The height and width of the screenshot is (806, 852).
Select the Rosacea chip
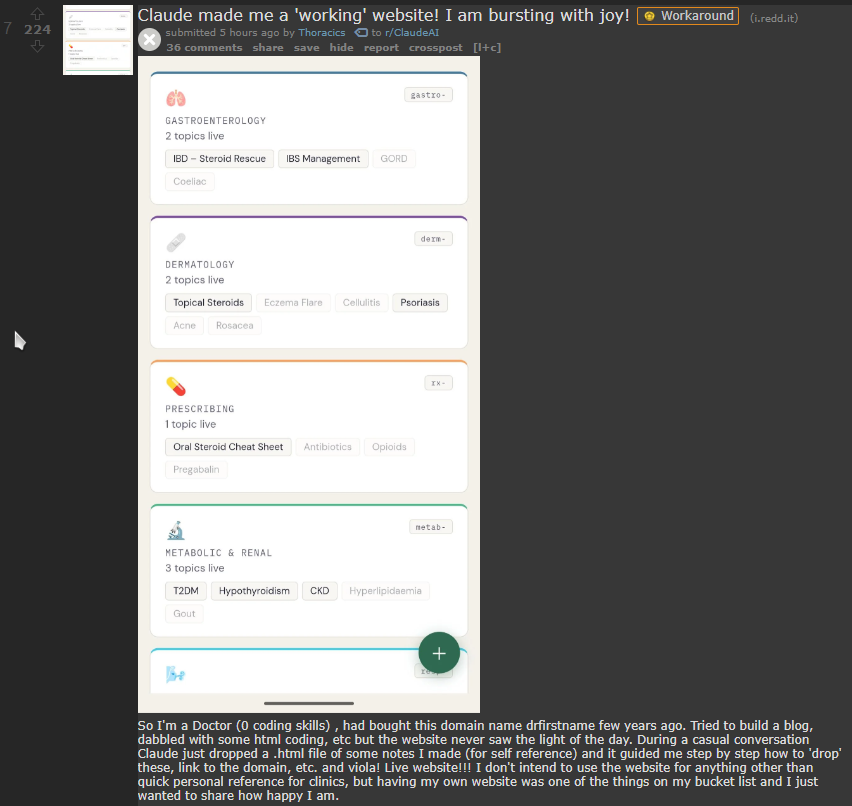click(x=235, y=326)
